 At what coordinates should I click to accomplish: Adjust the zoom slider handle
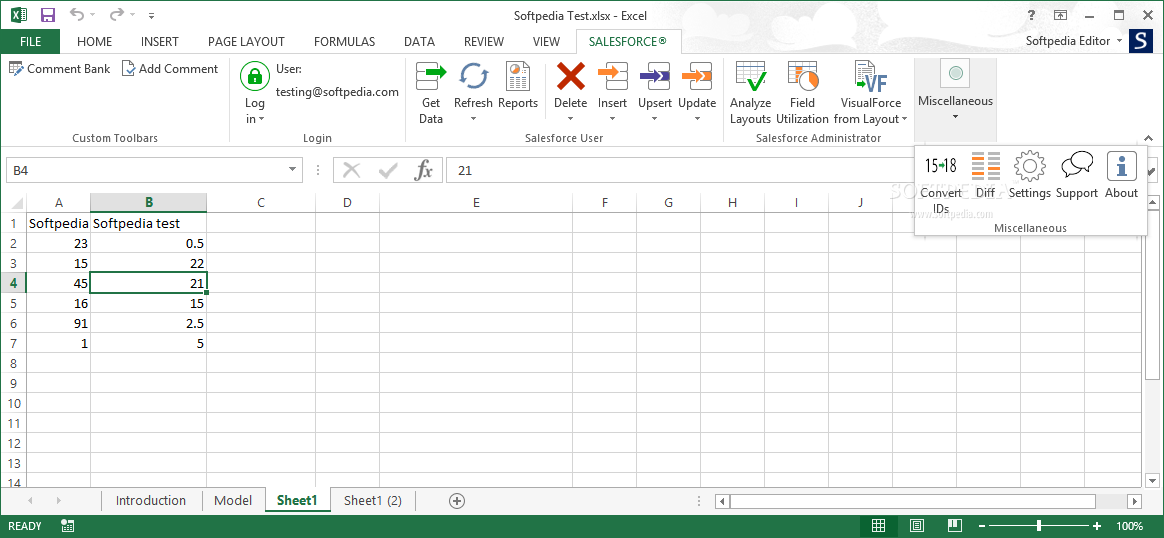coord(1039,526)
